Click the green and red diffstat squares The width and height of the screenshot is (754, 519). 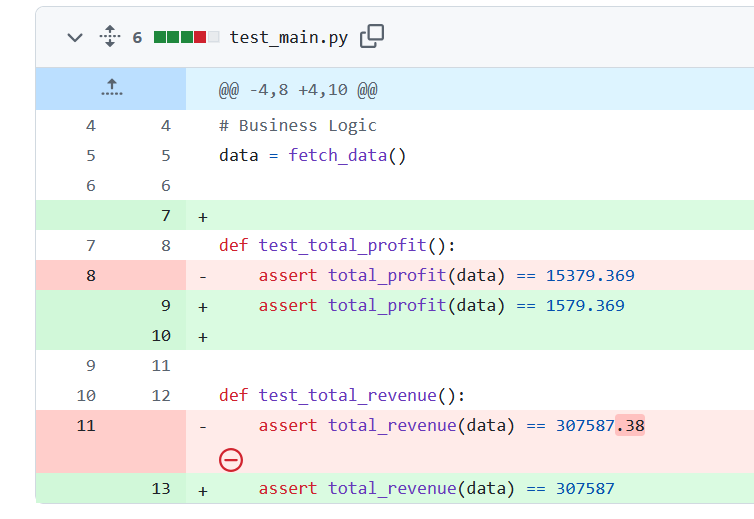[x=186, y=37]
